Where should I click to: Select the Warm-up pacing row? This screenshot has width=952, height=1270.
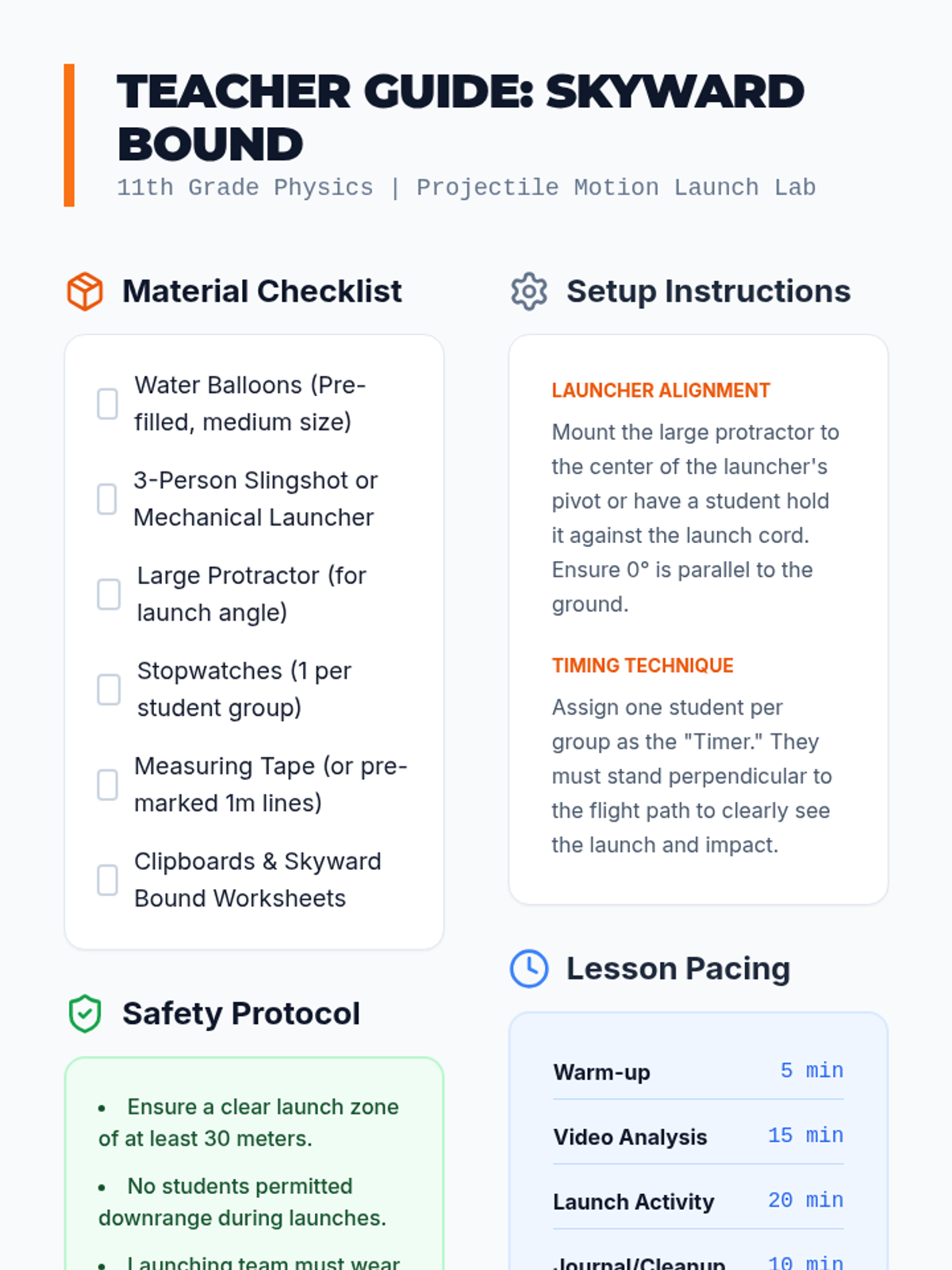[698, 1072]
